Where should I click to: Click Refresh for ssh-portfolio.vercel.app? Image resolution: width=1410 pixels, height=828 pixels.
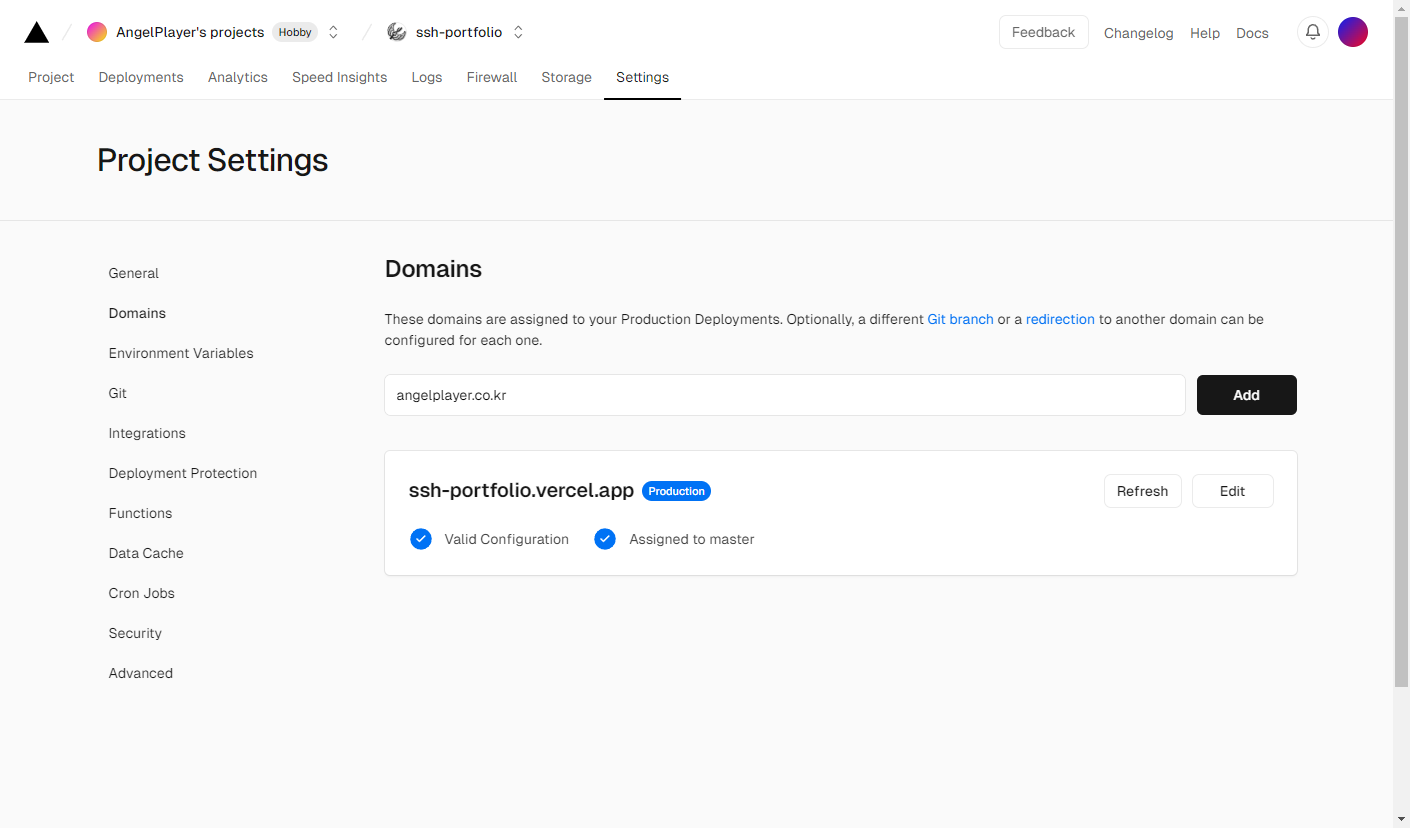(1143, 491)
